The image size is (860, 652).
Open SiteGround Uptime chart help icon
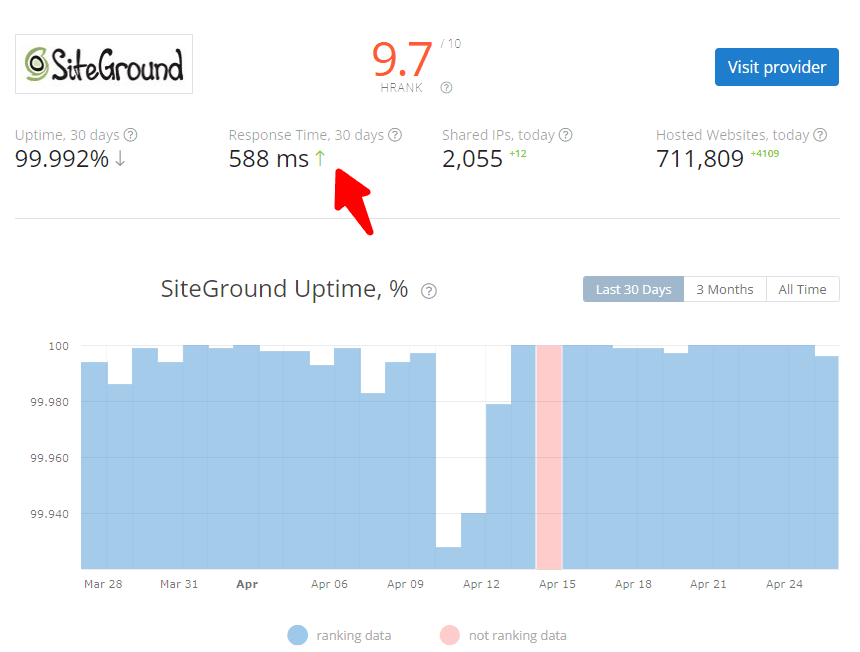[429, 291]
